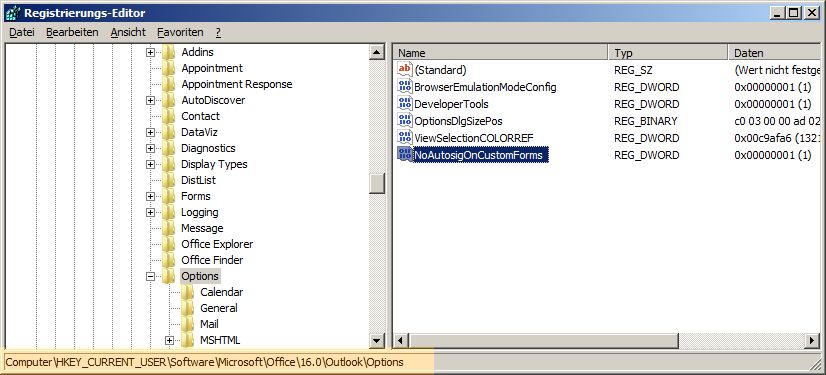Select the BrowserEmulationModeConfig value name
826x375 pixels.
[485, 86]
